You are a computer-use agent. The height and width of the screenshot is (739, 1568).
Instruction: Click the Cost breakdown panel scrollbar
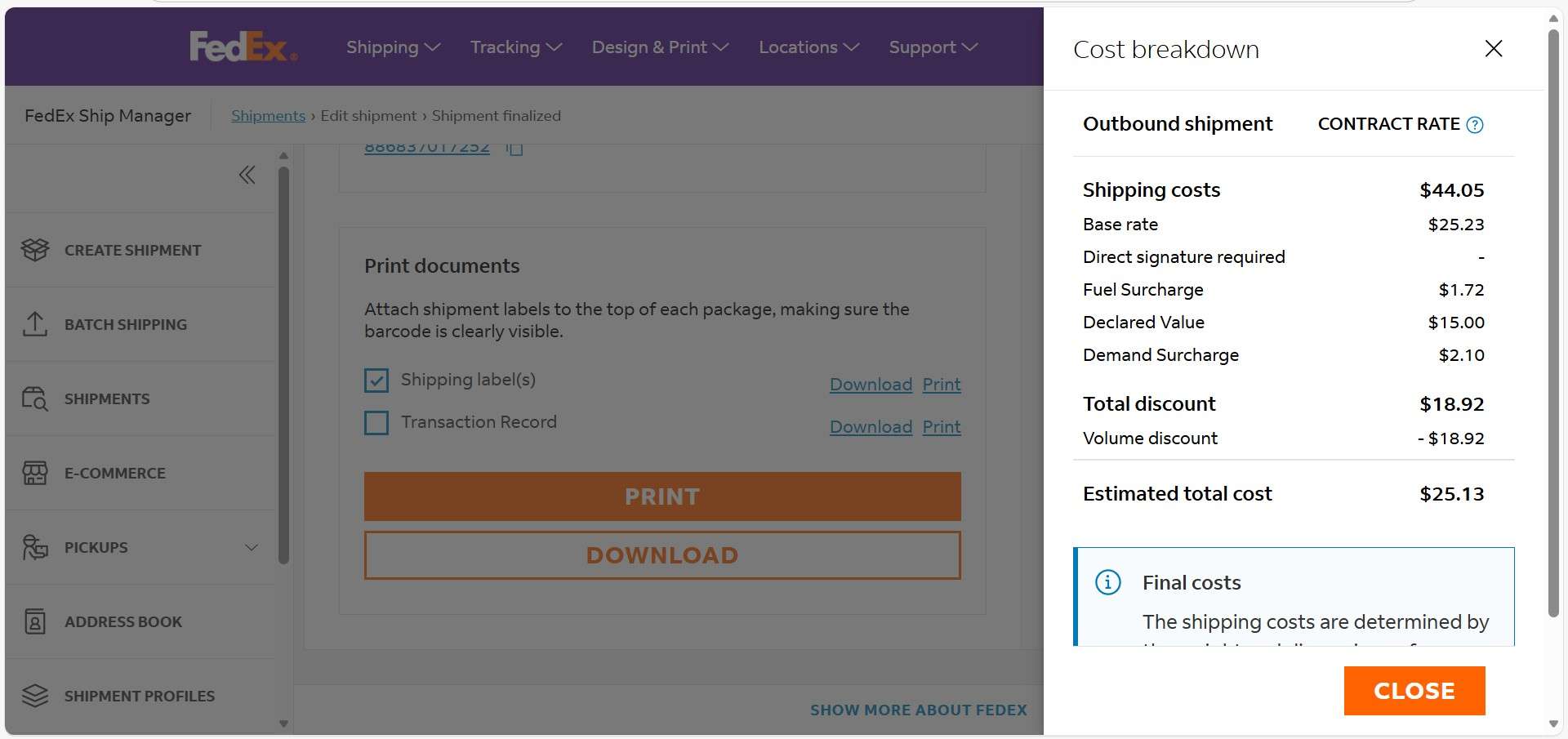click(1553, 327)
